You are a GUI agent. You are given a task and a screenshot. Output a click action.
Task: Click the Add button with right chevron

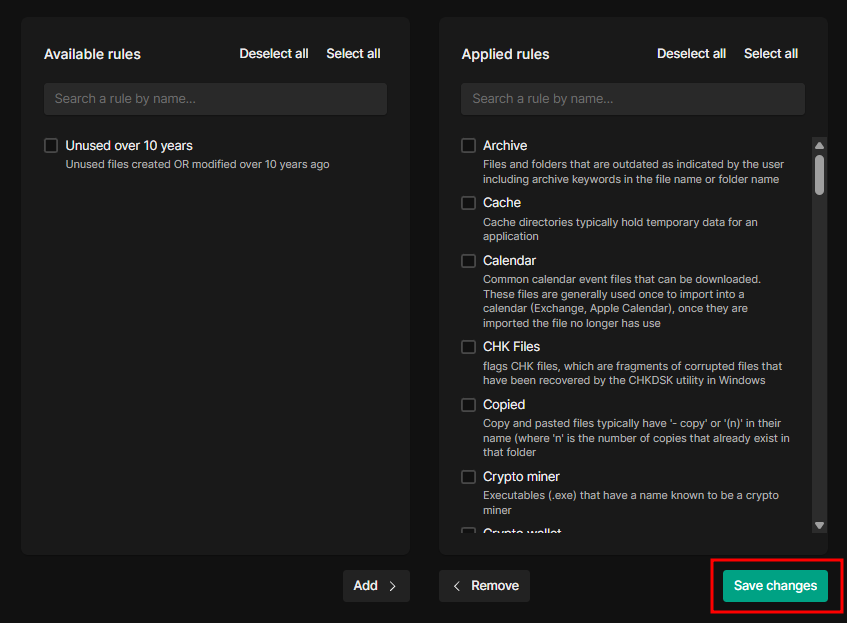click(x=376, y=586)
